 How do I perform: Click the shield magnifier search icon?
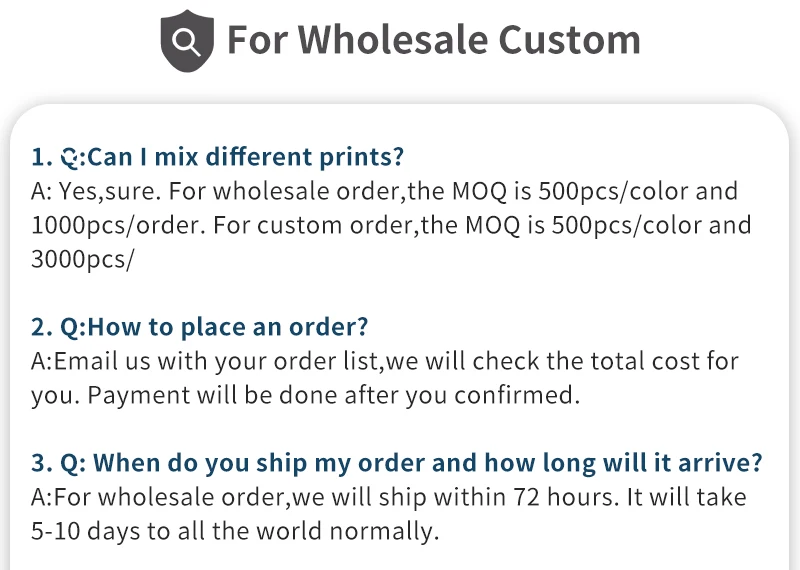click(x=187, y=40)
